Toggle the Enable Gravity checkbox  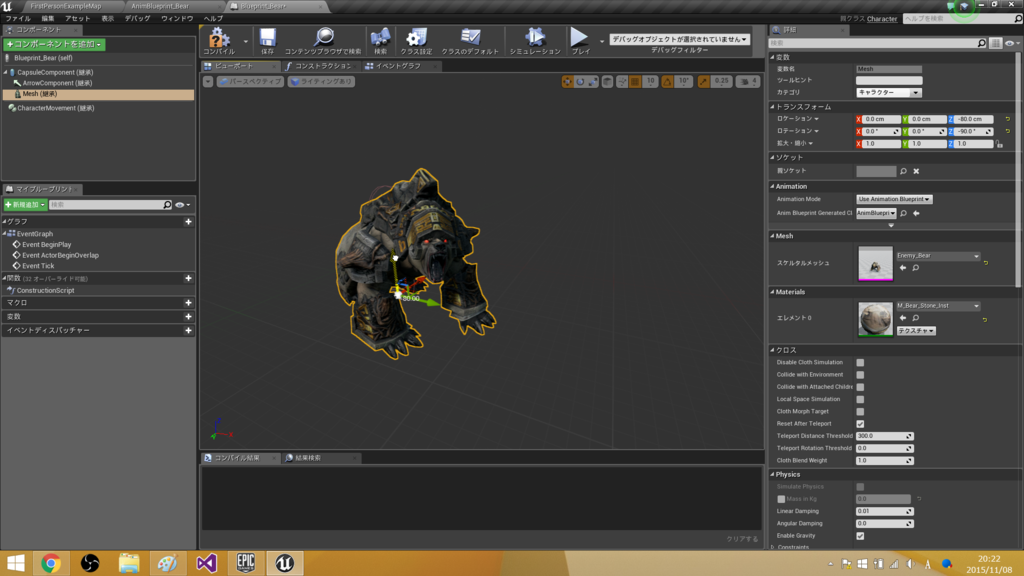click(860, 536)
